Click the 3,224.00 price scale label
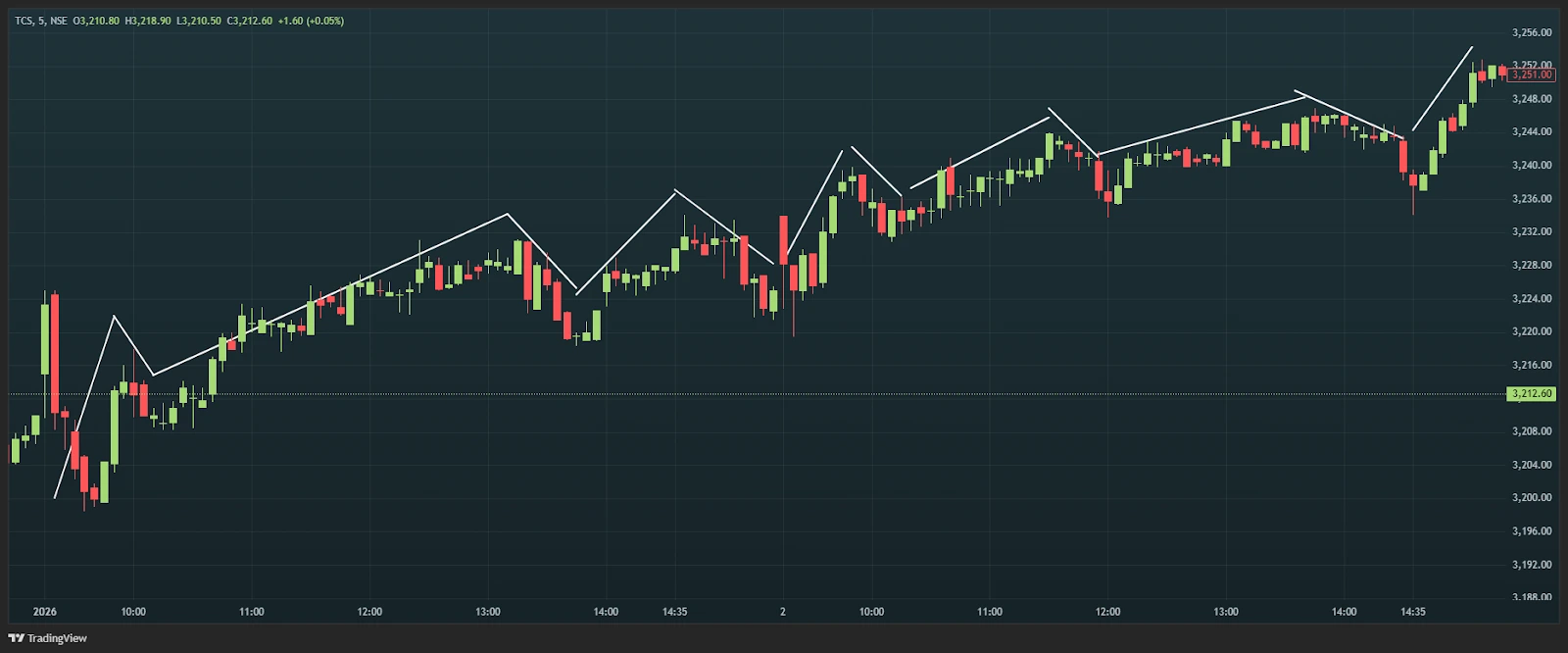 coord(1532,299)
